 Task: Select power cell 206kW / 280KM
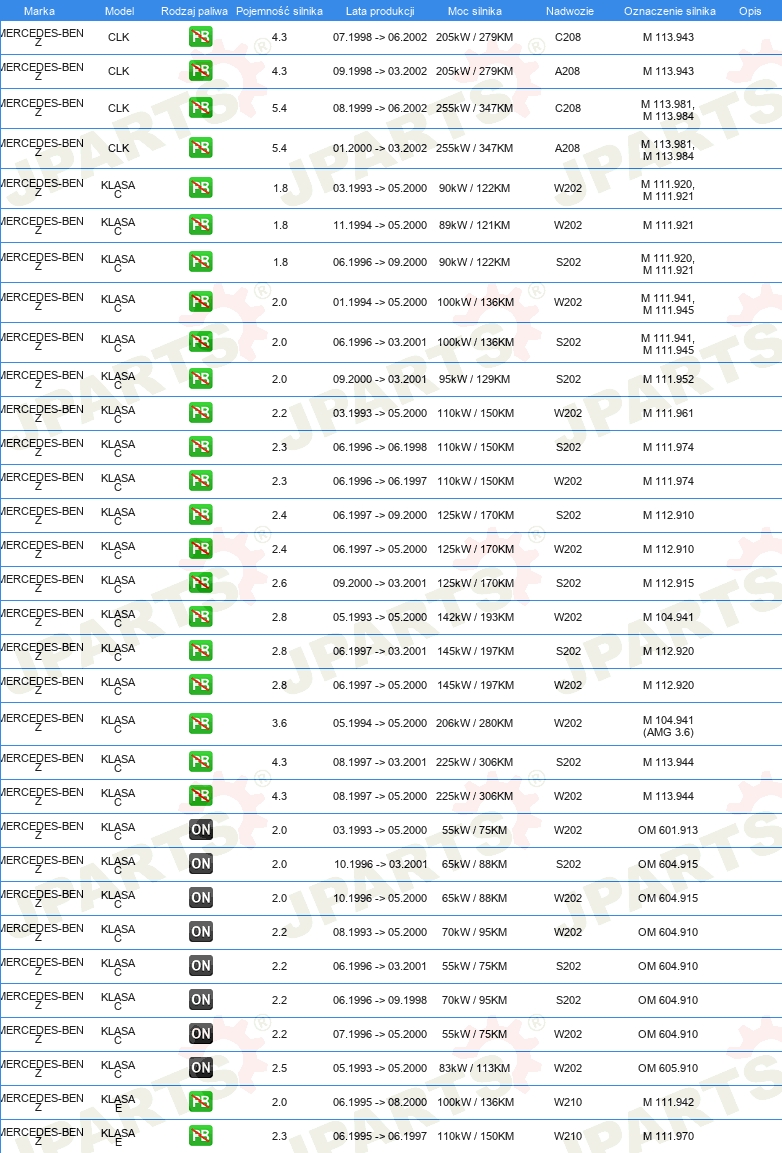click(474, 723)
